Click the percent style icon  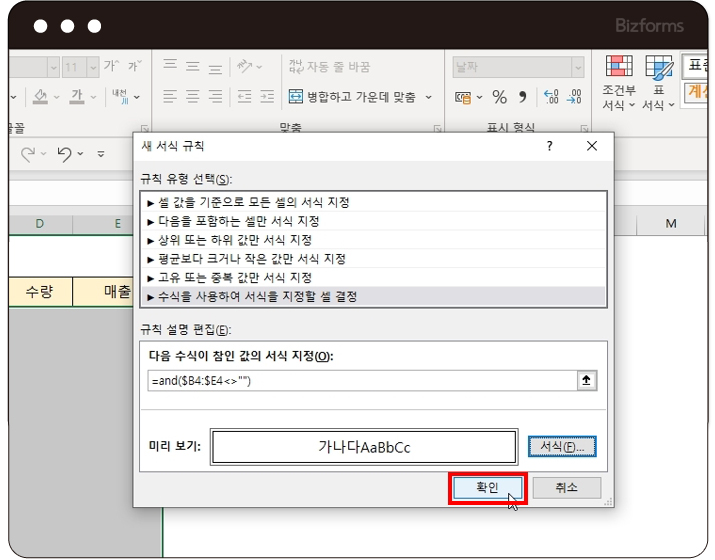pyautogui.click(x=499, y=97)
